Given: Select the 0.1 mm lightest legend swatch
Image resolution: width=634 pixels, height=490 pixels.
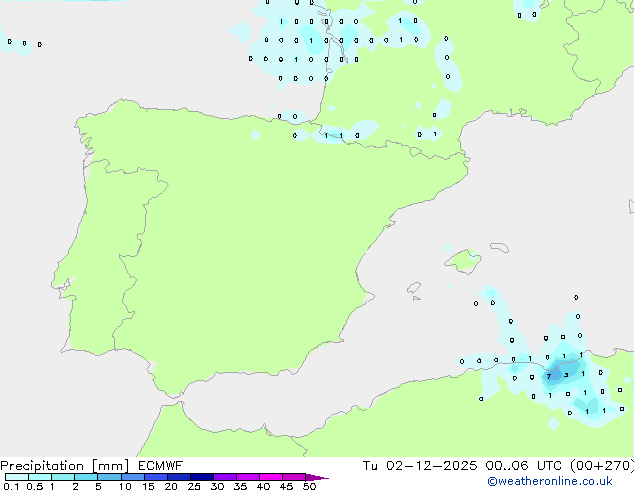Looking at the screenshot, I should [x=17, y=477].
